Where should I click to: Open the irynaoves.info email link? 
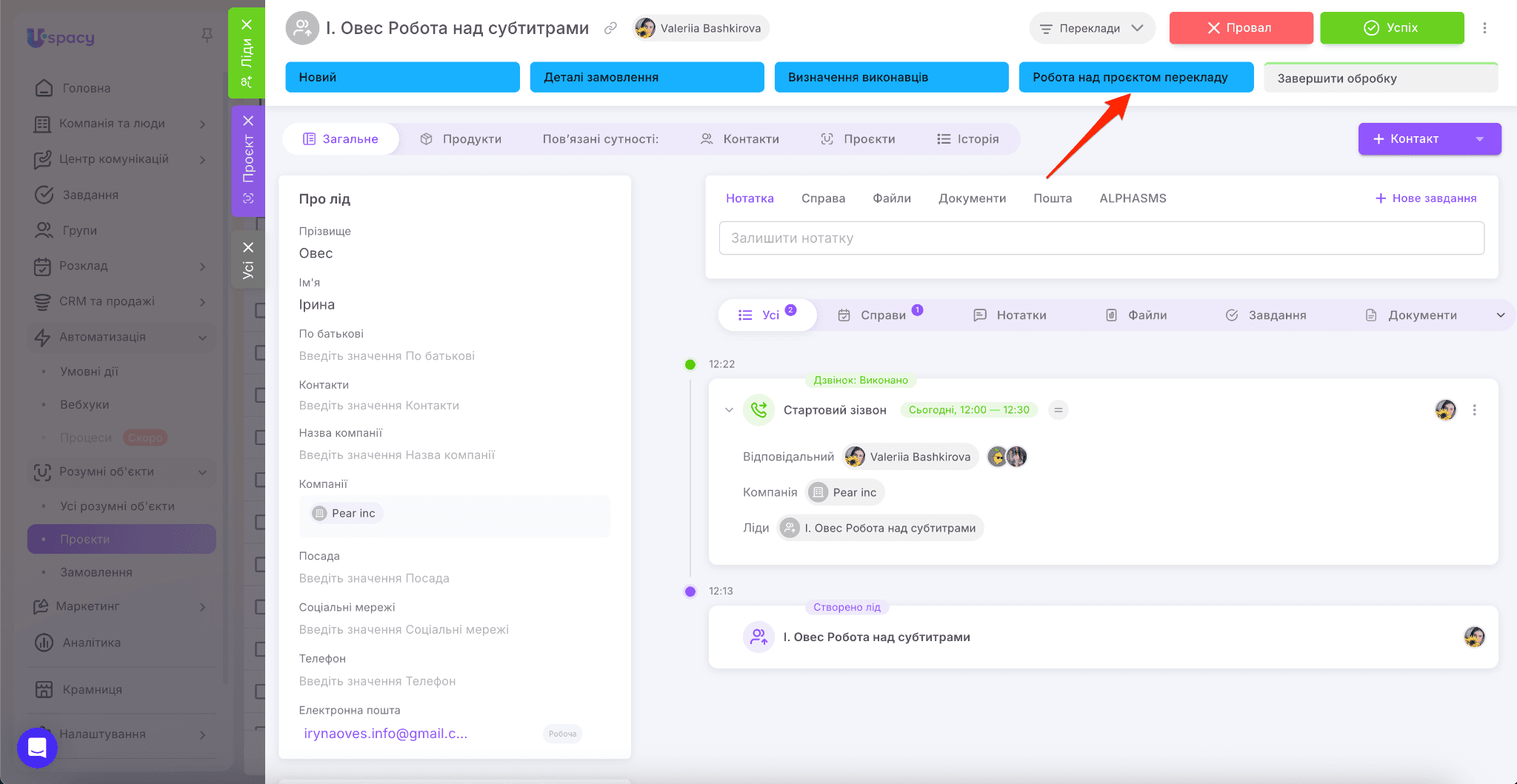[385, 734]
